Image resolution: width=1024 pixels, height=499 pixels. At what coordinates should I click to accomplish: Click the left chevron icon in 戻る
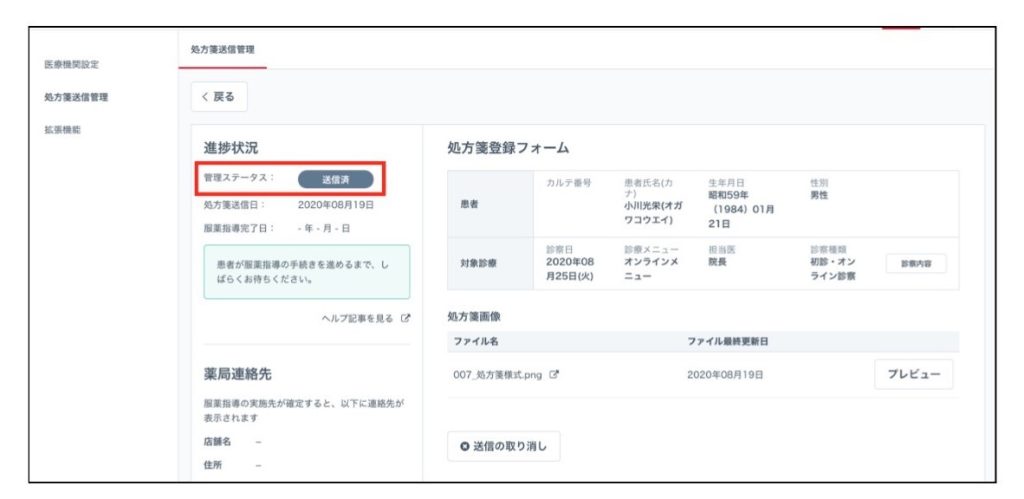tap(205, 97)
